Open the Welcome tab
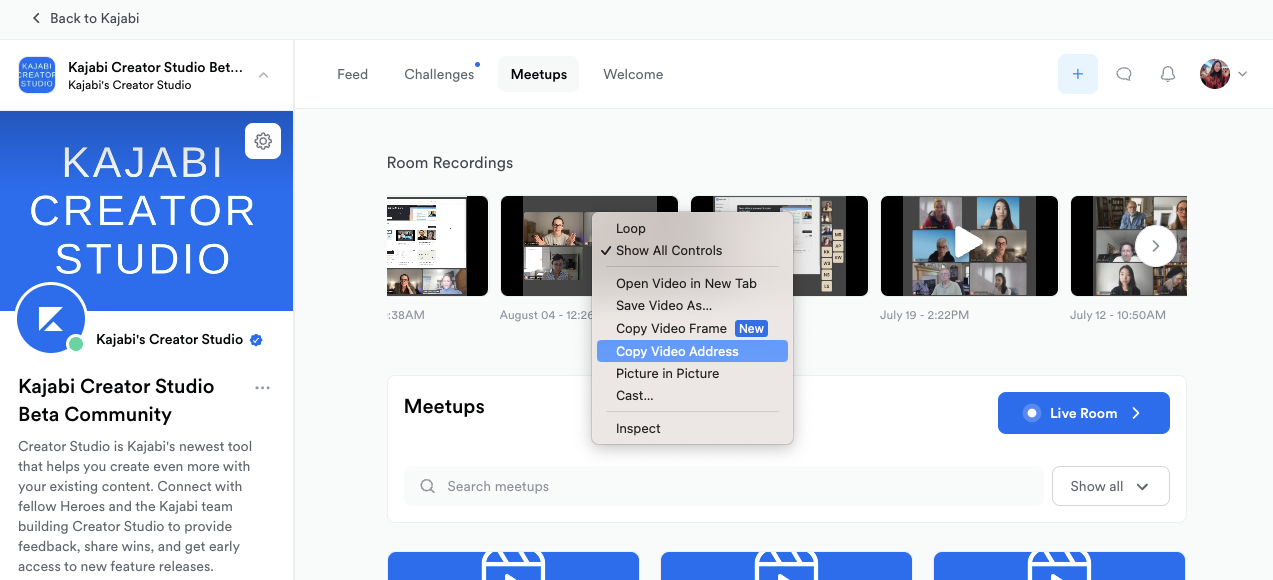The height and width of the screenshot is (580, 1273). pos(633,74)
